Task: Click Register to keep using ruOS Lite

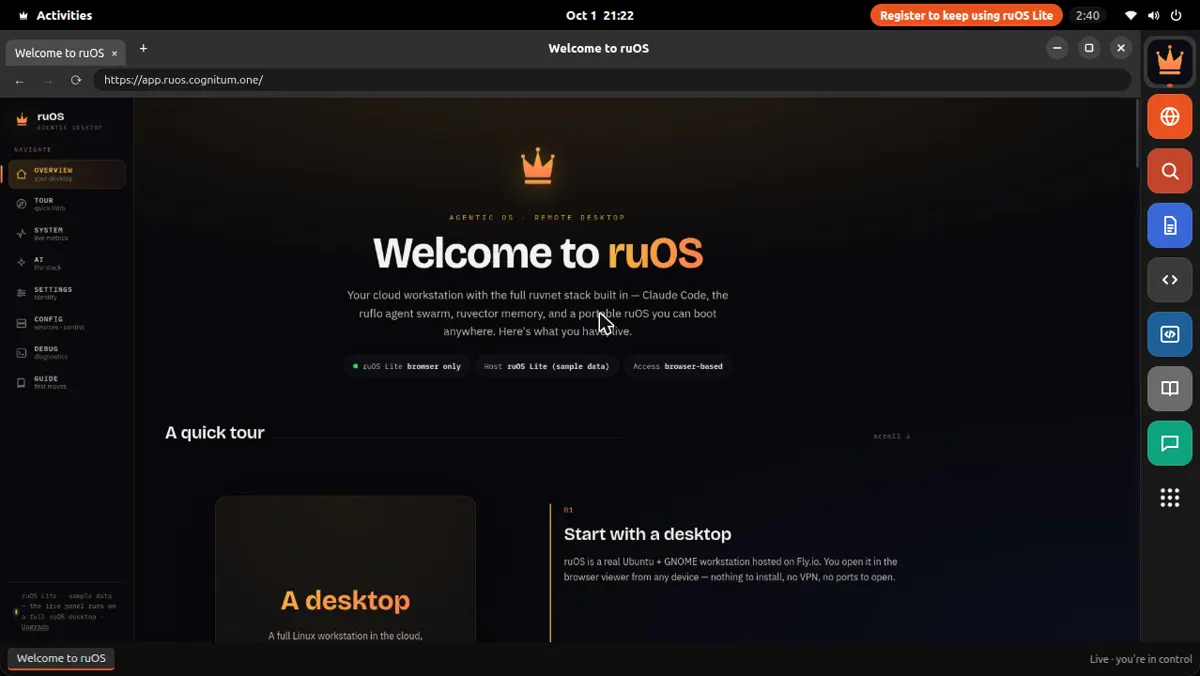Action: (x=966, y=15)
